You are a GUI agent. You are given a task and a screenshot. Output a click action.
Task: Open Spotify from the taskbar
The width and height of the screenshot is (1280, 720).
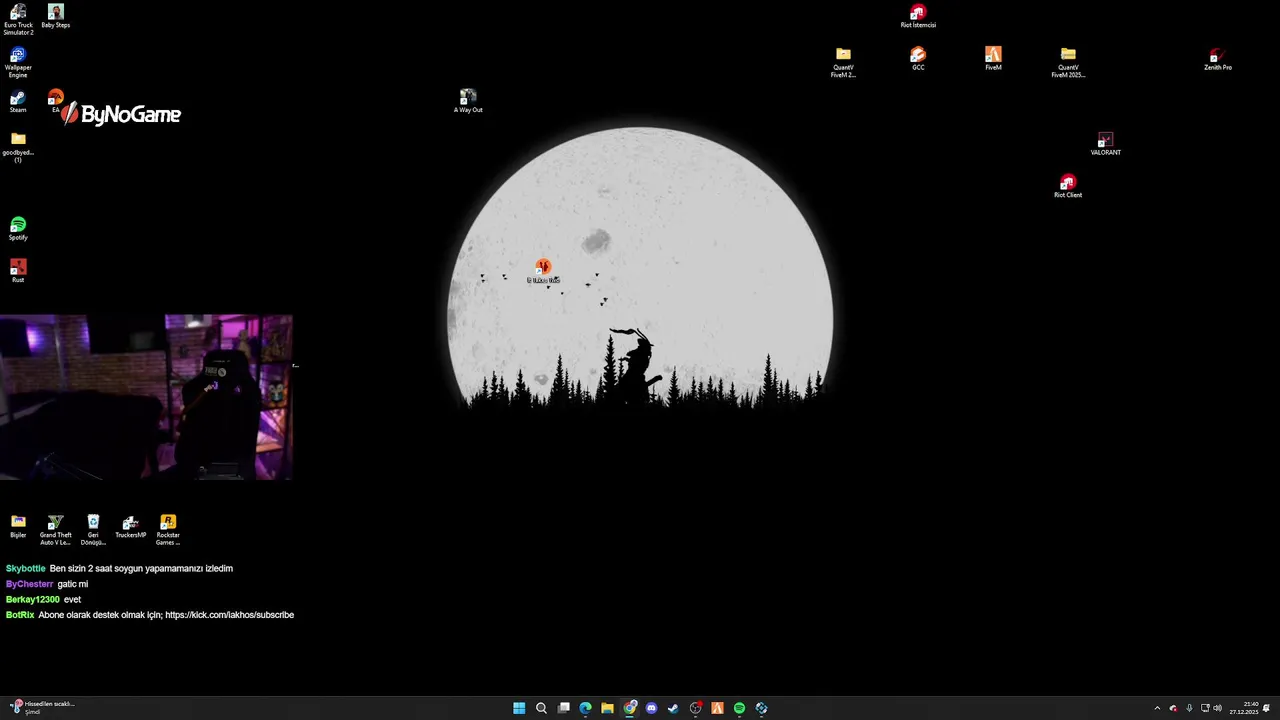[x=739, y=708]
